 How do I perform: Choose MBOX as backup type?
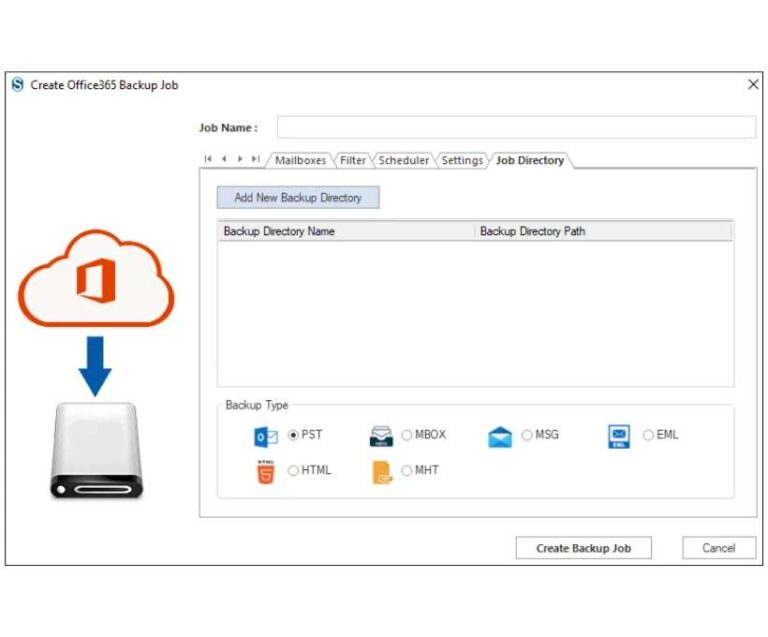coord(407,435)
